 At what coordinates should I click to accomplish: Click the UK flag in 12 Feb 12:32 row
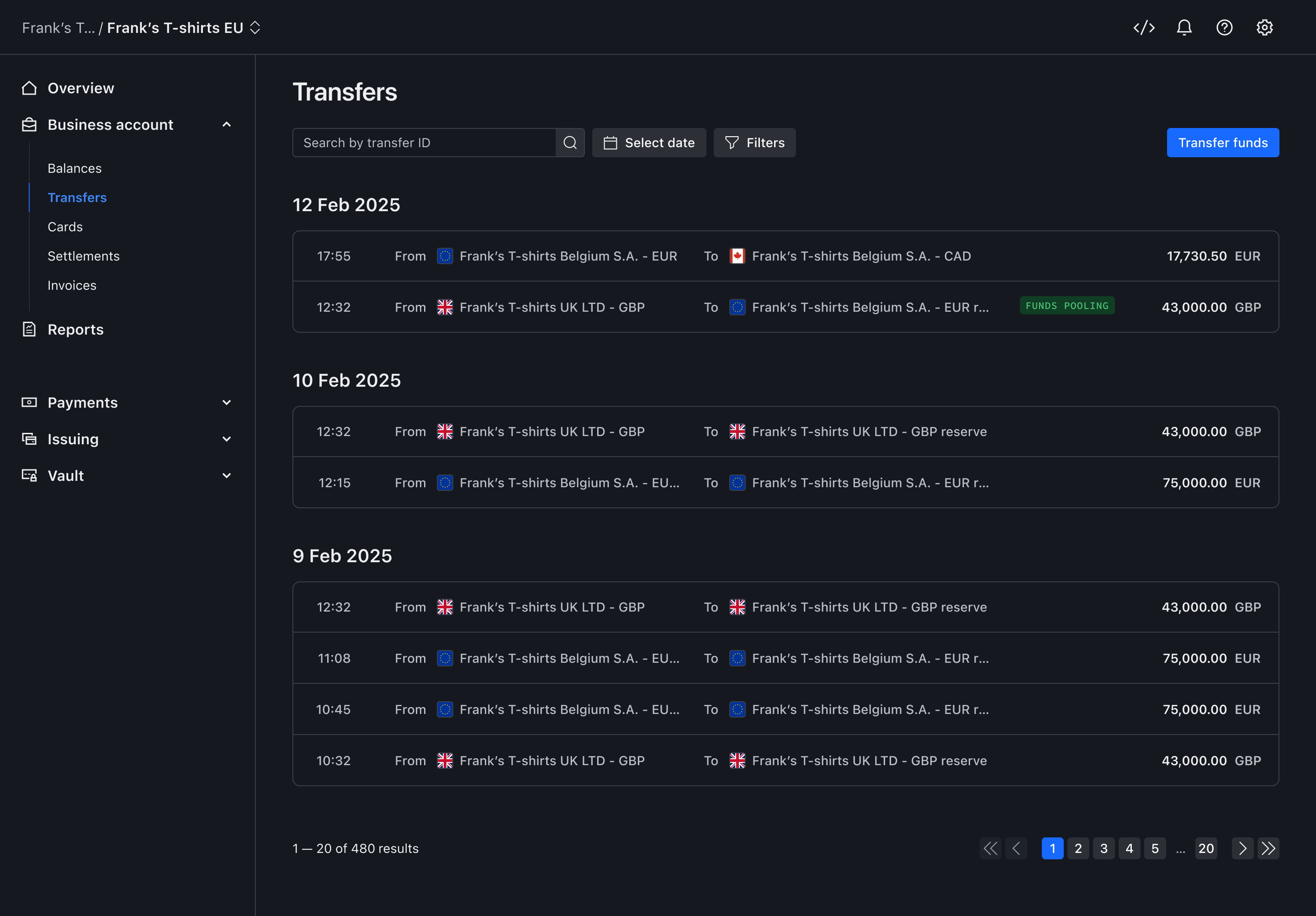445,307
